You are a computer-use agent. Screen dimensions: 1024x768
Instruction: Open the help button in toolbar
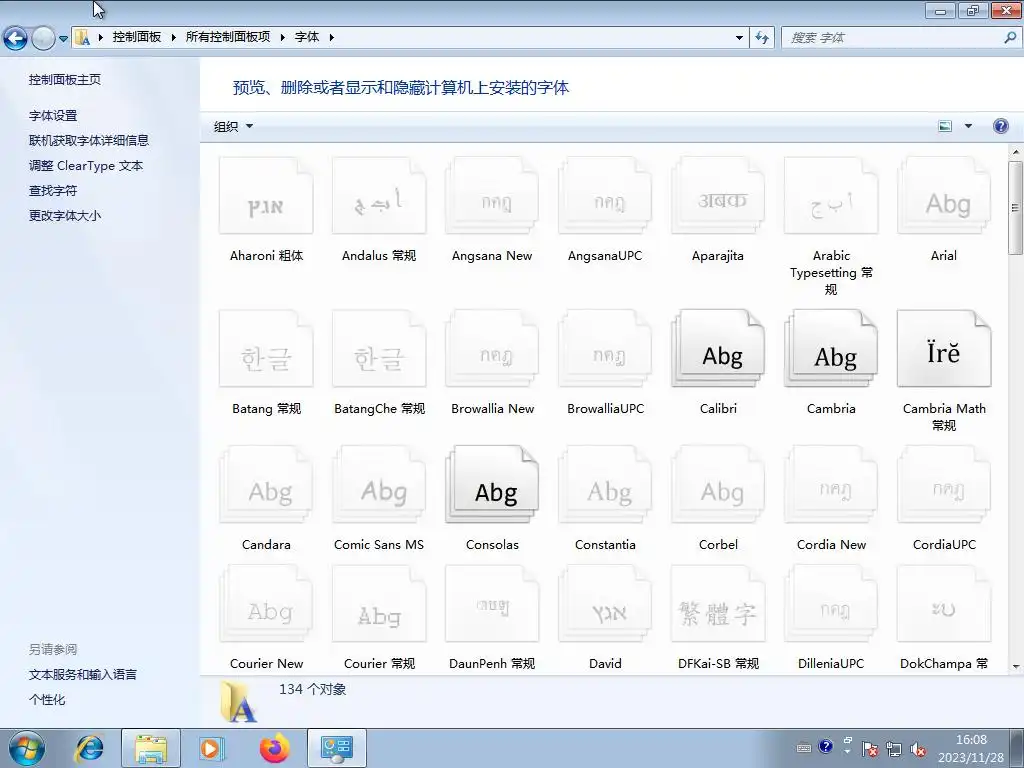[1000, 126]
